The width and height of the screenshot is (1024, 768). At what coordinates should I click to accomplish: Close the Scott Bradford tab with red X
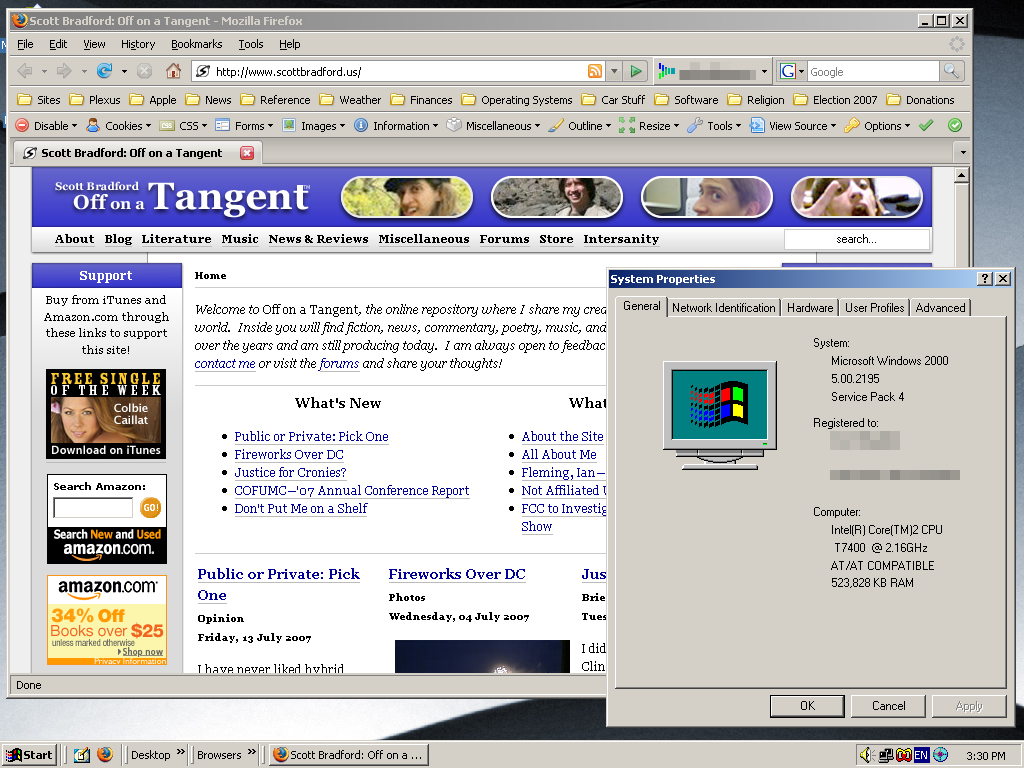tap(247, 153)
